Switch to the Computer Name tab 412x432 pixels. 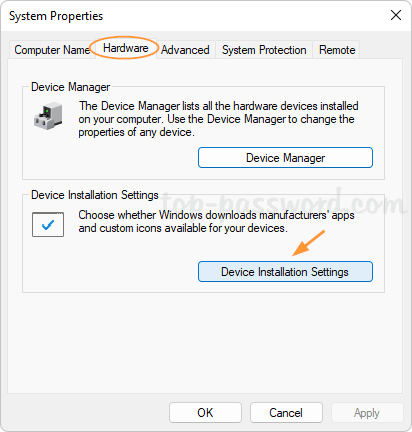[x=52, y=50]
